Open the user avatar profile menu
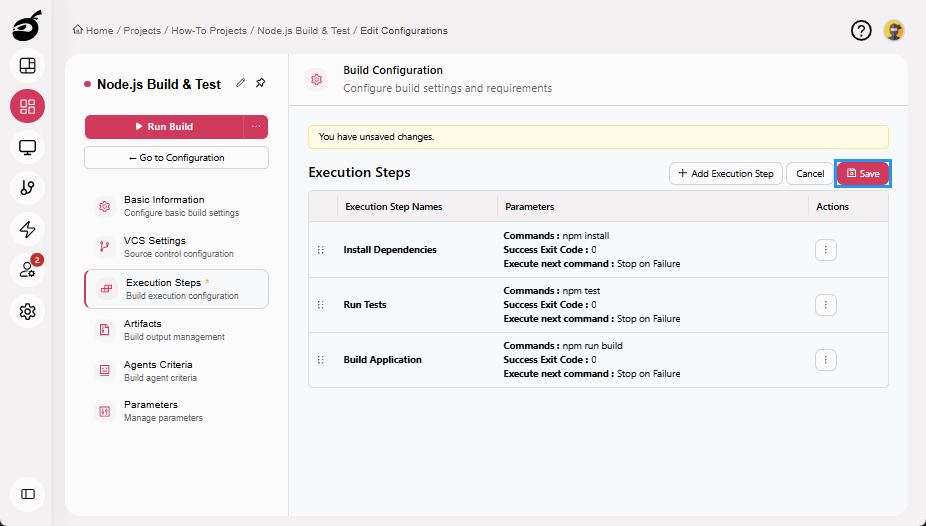 point(894,31)
